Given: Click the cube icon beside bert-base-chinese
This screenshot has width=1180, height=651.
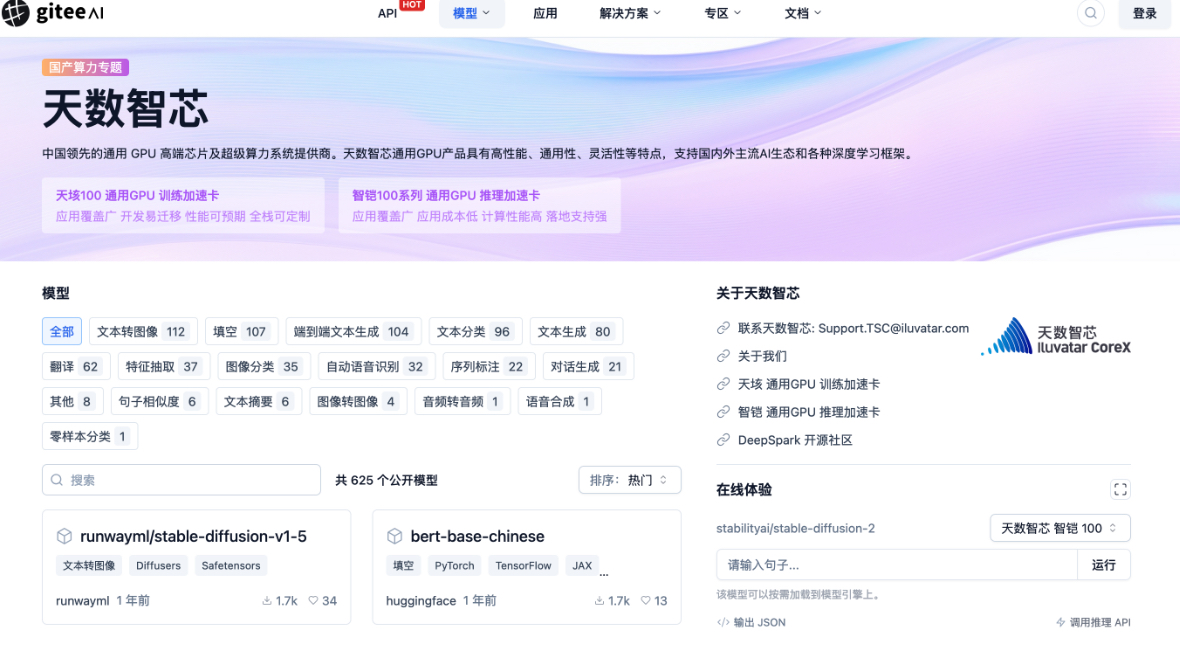Looking at the screenshot, I should [394, 536].
